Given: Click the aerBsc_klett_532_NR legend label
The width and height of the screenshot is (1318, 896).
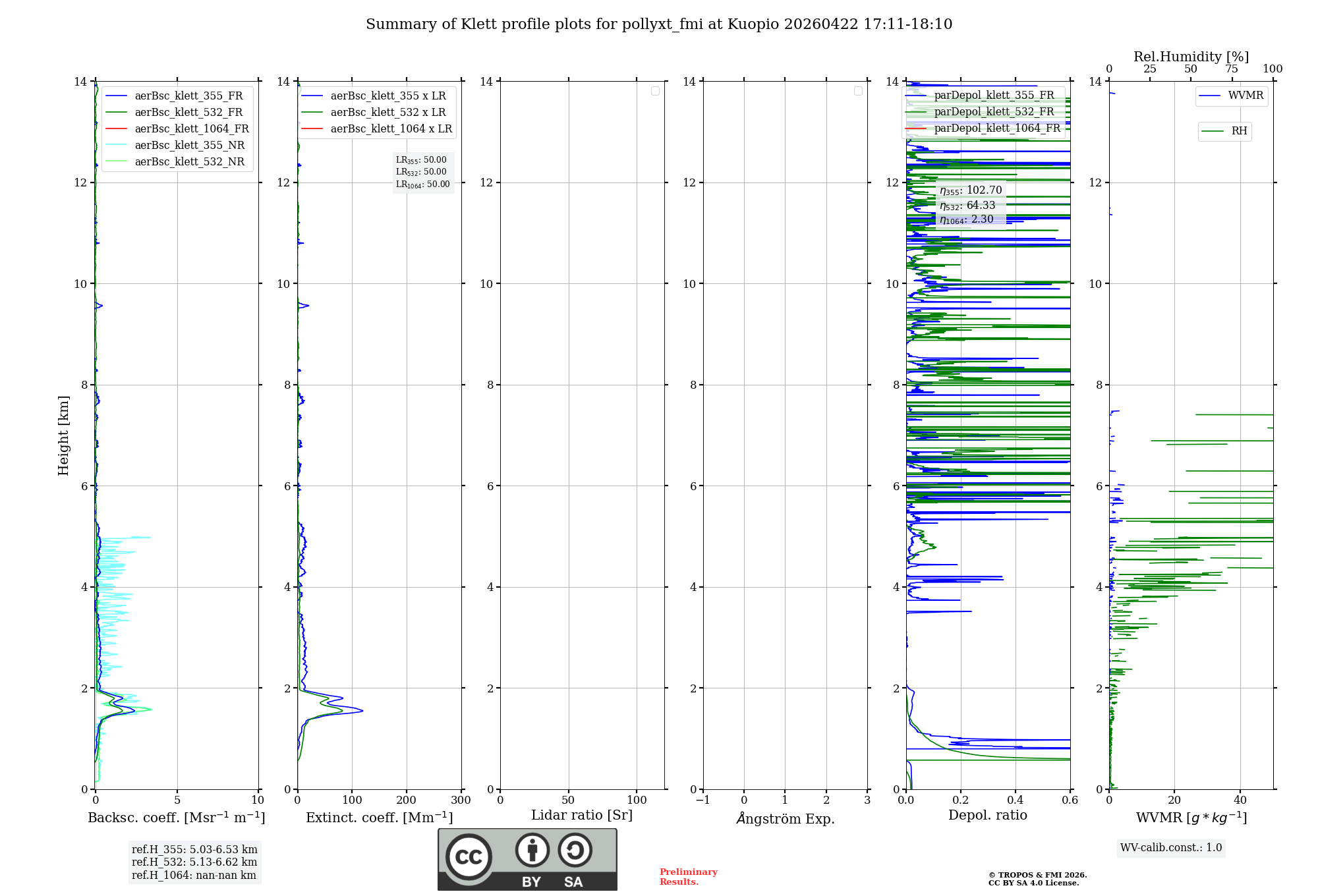Looking at the screenshot, I should 189,162.
